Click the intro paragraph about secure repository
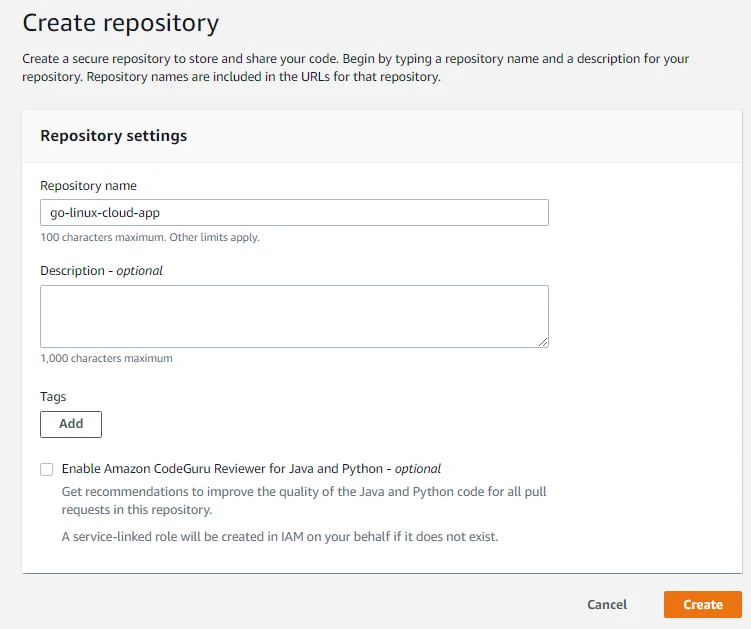751x629 pixels. click(x=355, y=67)
